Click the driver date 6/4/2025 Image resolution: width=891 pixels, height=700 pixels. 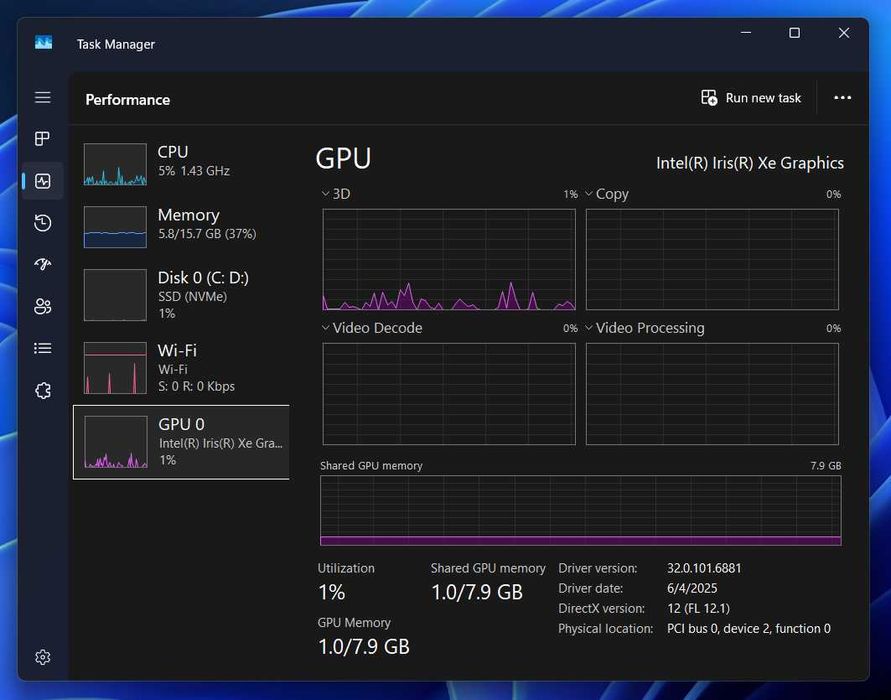click(x=692, y=588)
